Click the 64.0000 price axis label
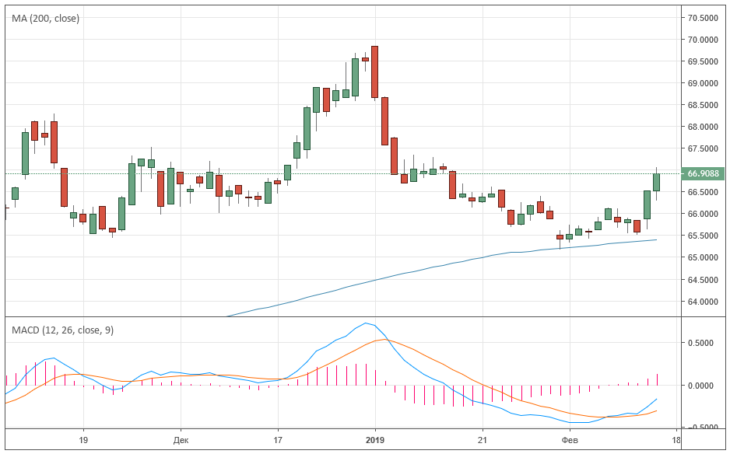Screen dimensions: 730x454 pyautogui.click(x=703, y=301)
